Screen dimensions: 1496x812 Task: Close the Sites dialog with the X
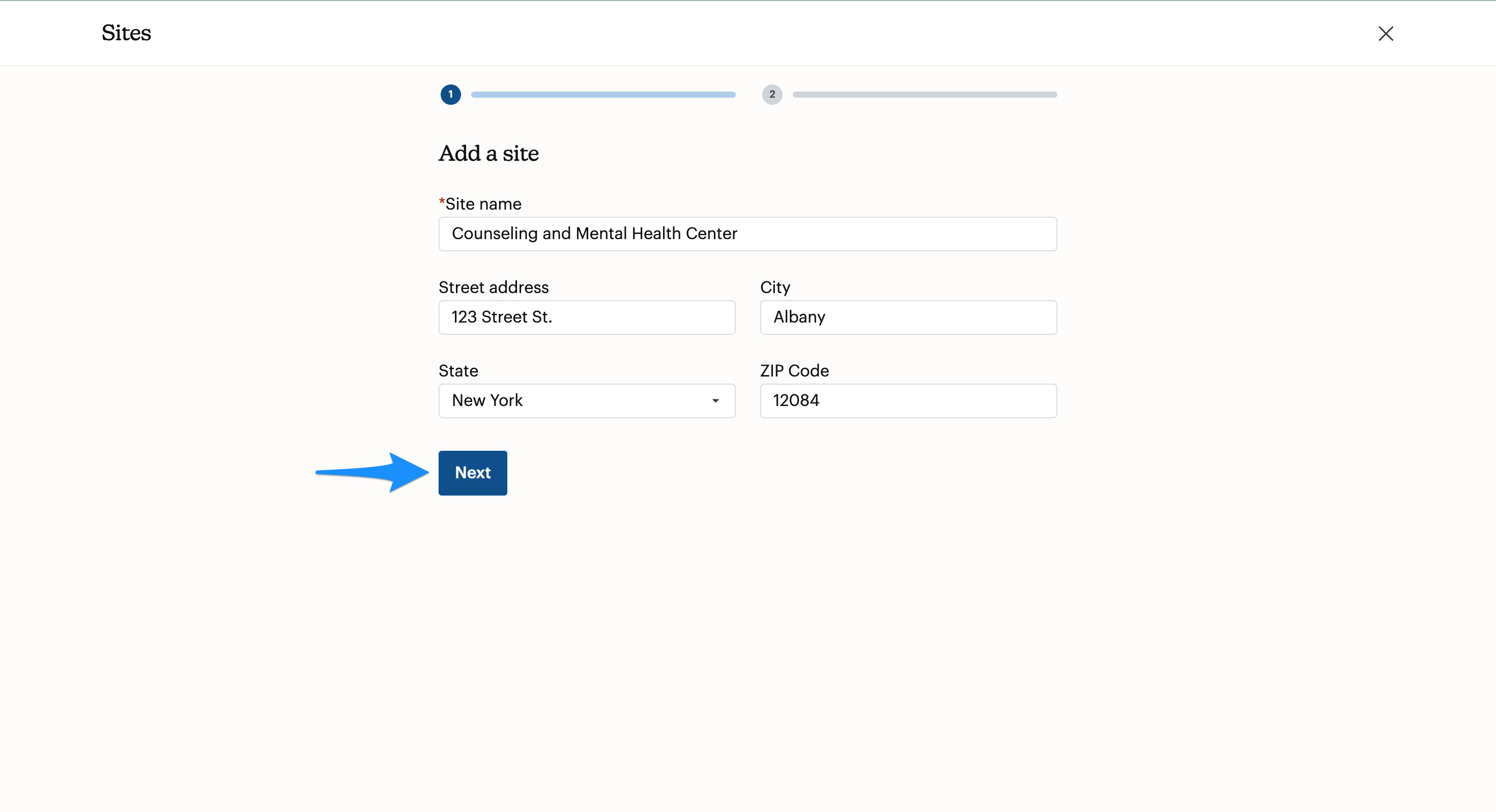pyautogui.click(x=1386, y=34)
